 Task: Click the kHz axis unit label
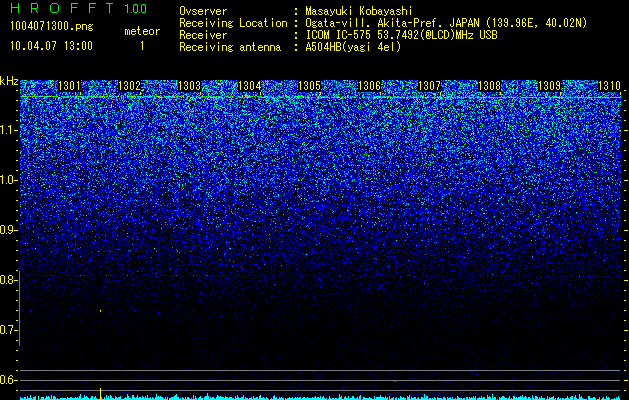[x=9, y=81]
